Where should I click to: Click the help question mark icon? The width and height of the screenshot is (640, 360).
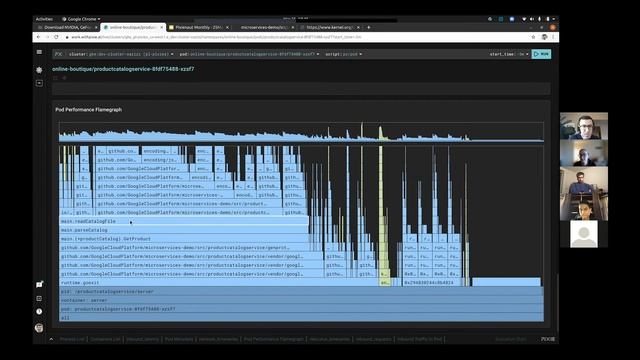pyautogui.click(x=39, y=311)
